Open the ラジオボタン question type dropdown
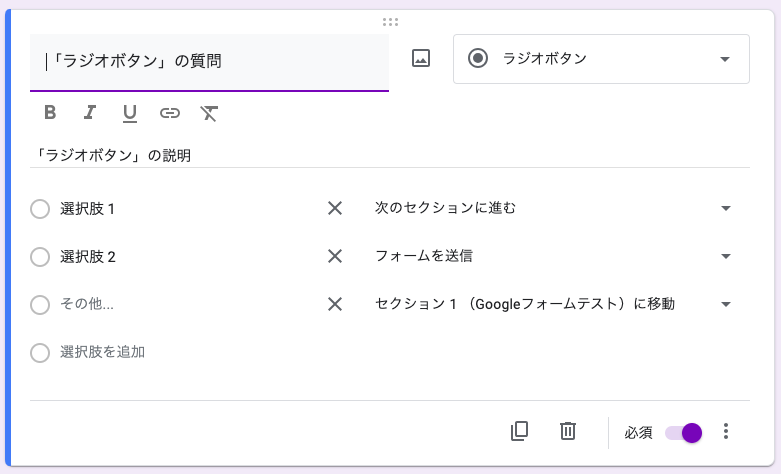The width and height of the screenshot is (781, 474). pos(601,59)
